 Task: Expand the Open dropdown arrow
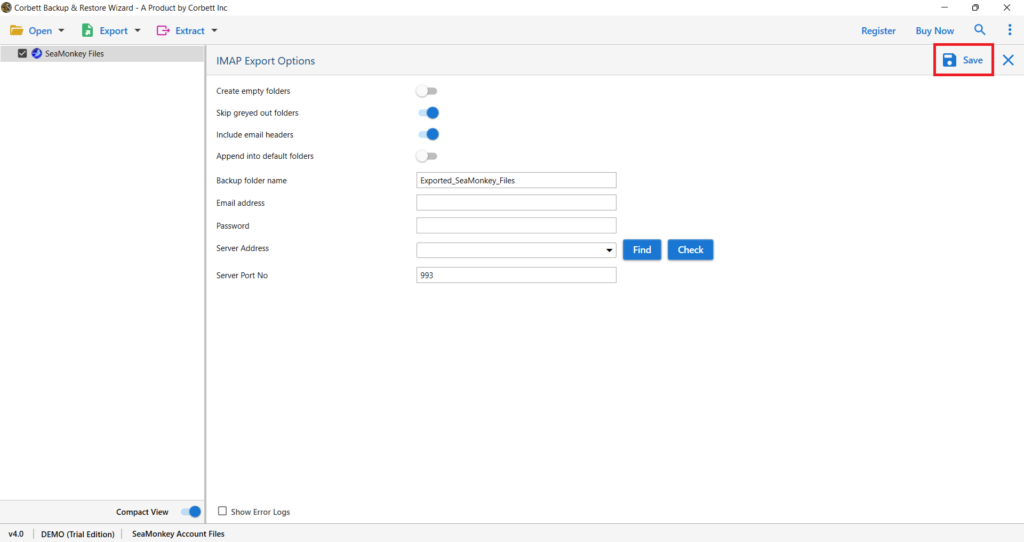(x=61, y=31)
